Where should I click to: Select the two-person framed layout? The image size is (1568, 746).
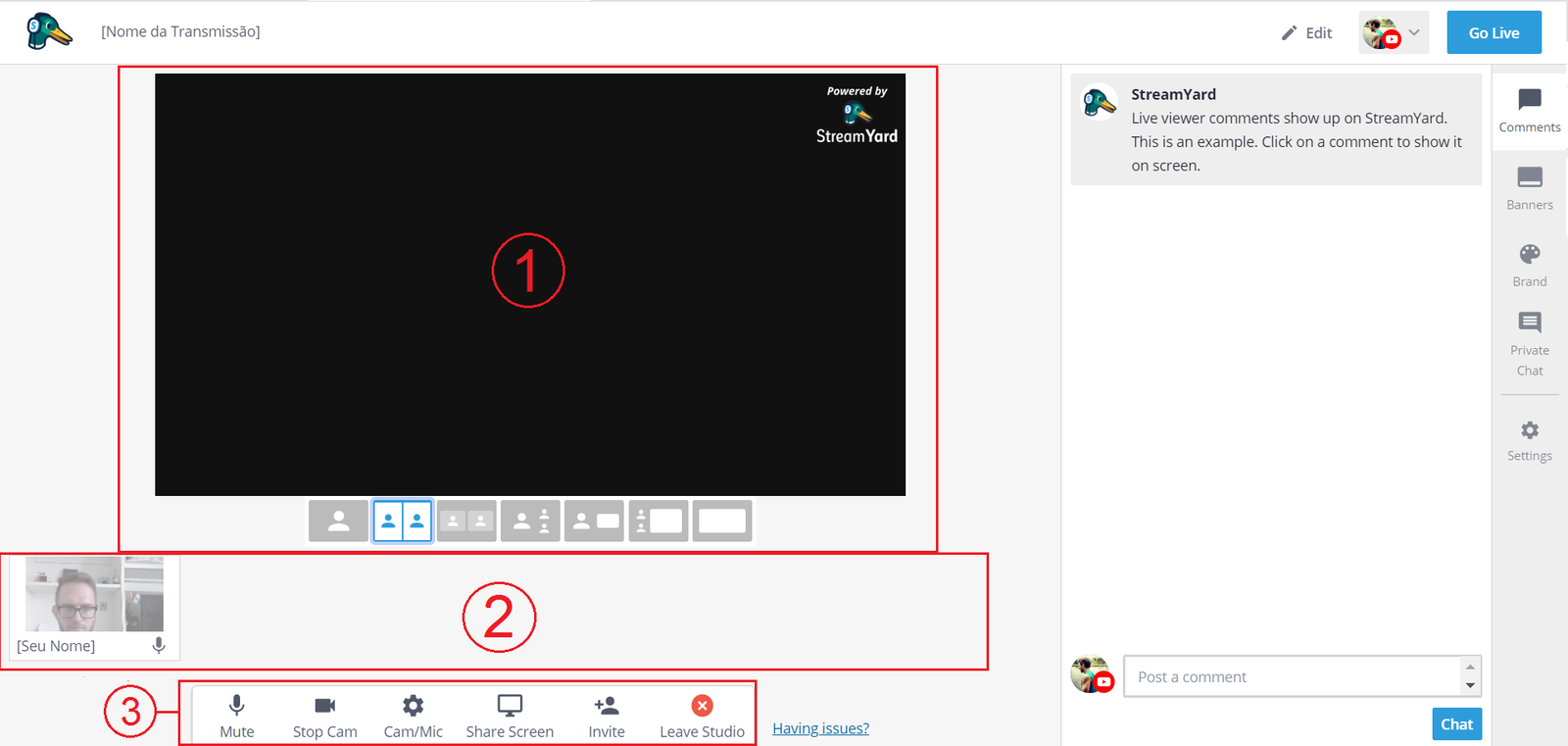466,522
